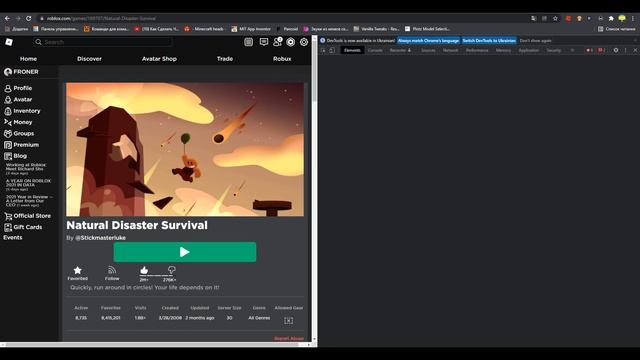Image resolution: width=640 pixels, height=360 pixels.
Task: Toggle the DevTools device toolbar icon
Action: (x=332, y=50)
